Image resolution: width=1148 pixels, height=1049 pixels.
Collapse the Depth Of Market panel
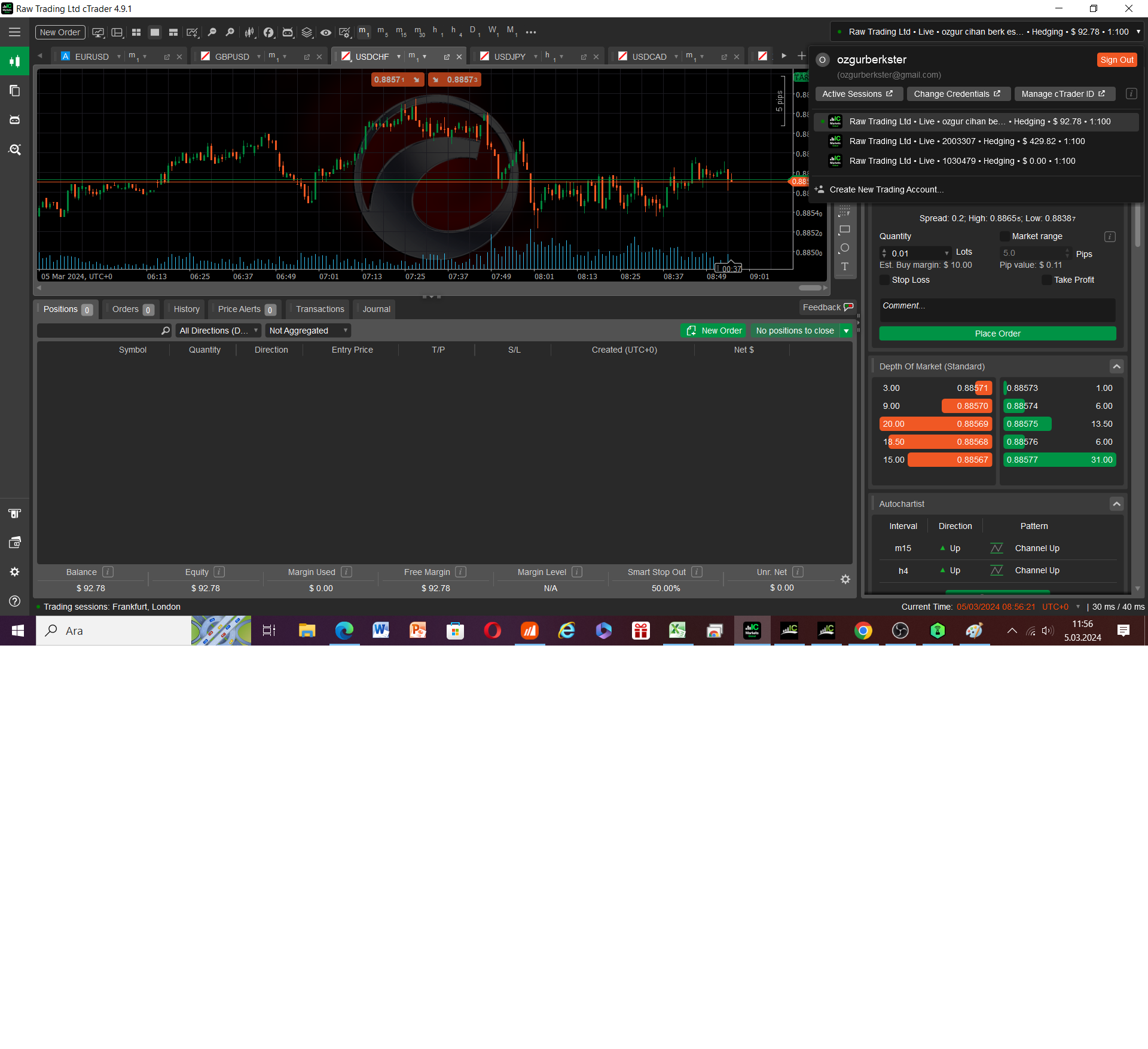[1116, 366]
